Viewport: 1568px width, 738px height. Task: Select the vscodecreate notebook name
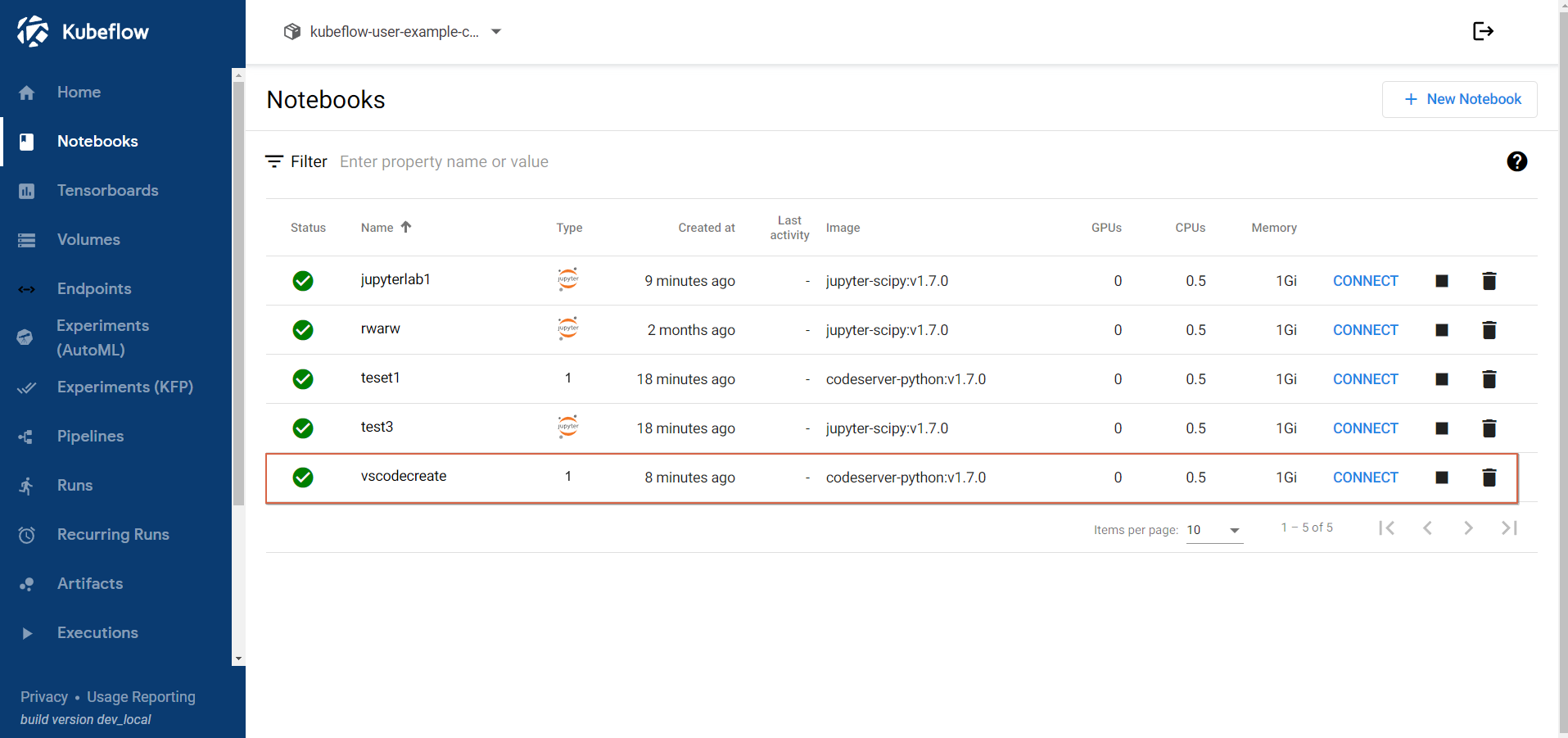pos(404,476)
